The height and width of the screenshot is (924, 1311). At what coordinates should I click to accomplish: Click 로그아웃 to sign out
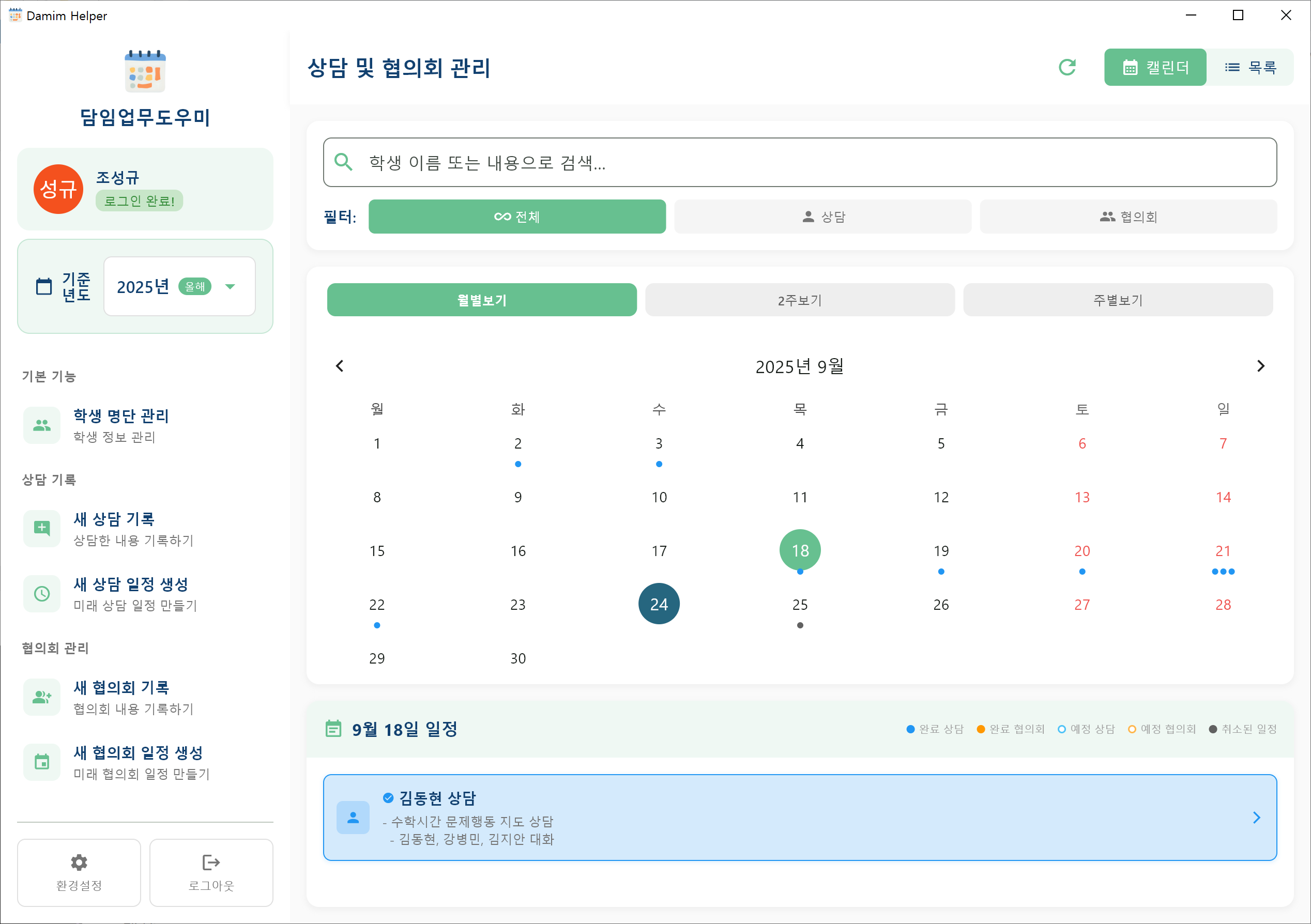[x=211, y=873]
